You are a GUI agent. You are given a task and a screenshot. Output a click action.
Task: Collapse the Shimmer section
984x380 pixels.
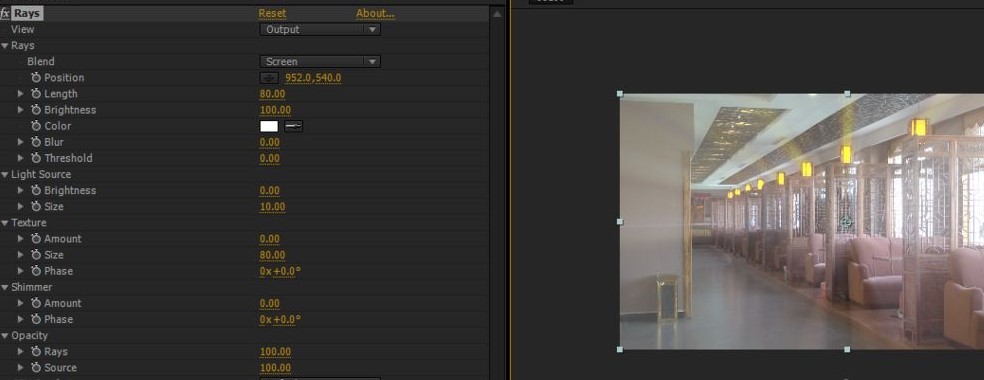5,287
